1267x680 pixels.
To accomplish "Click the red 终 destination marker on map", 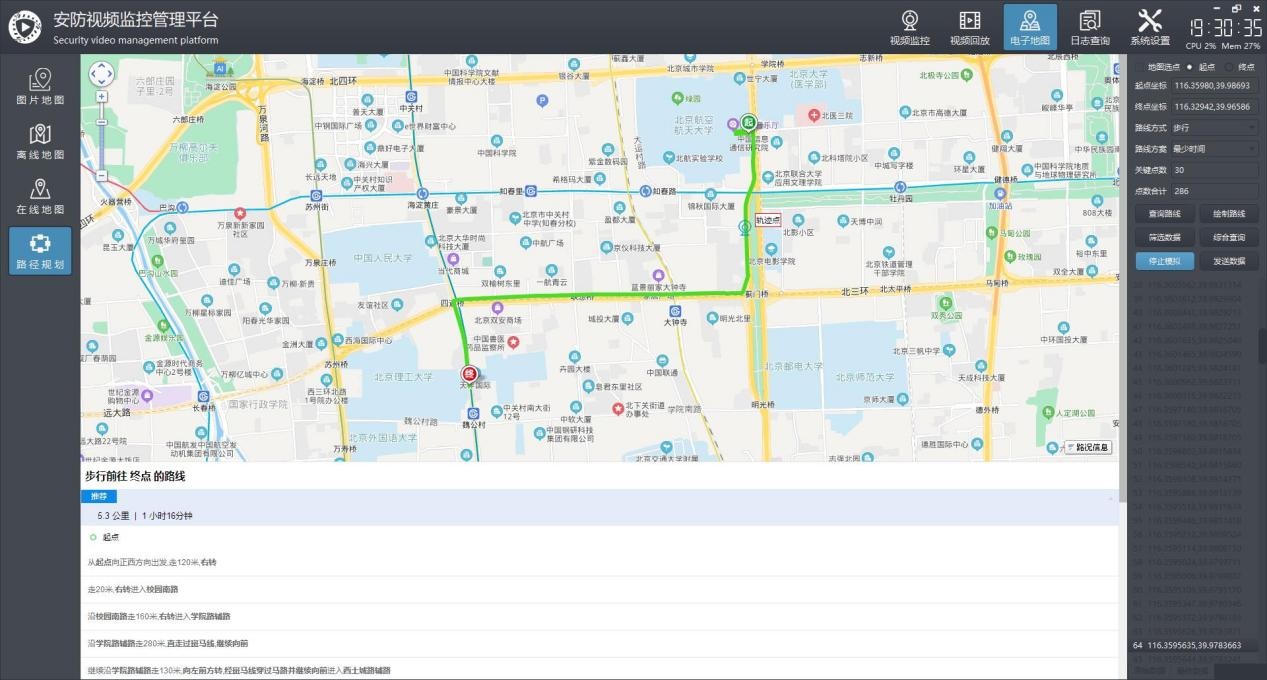I will (x=468, y=374).
